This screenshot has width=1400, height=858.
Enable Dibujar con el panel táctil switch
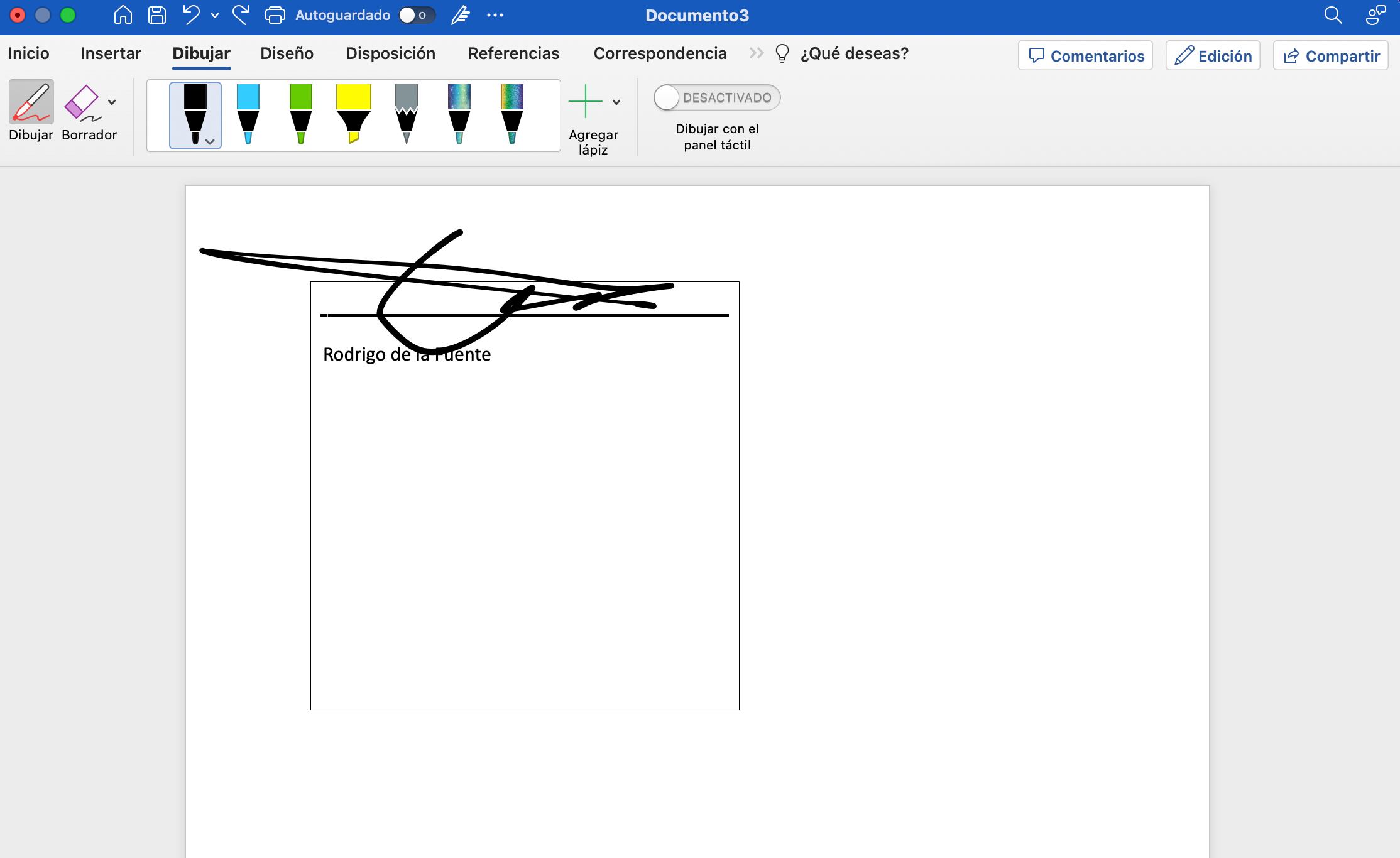[717, 98]
